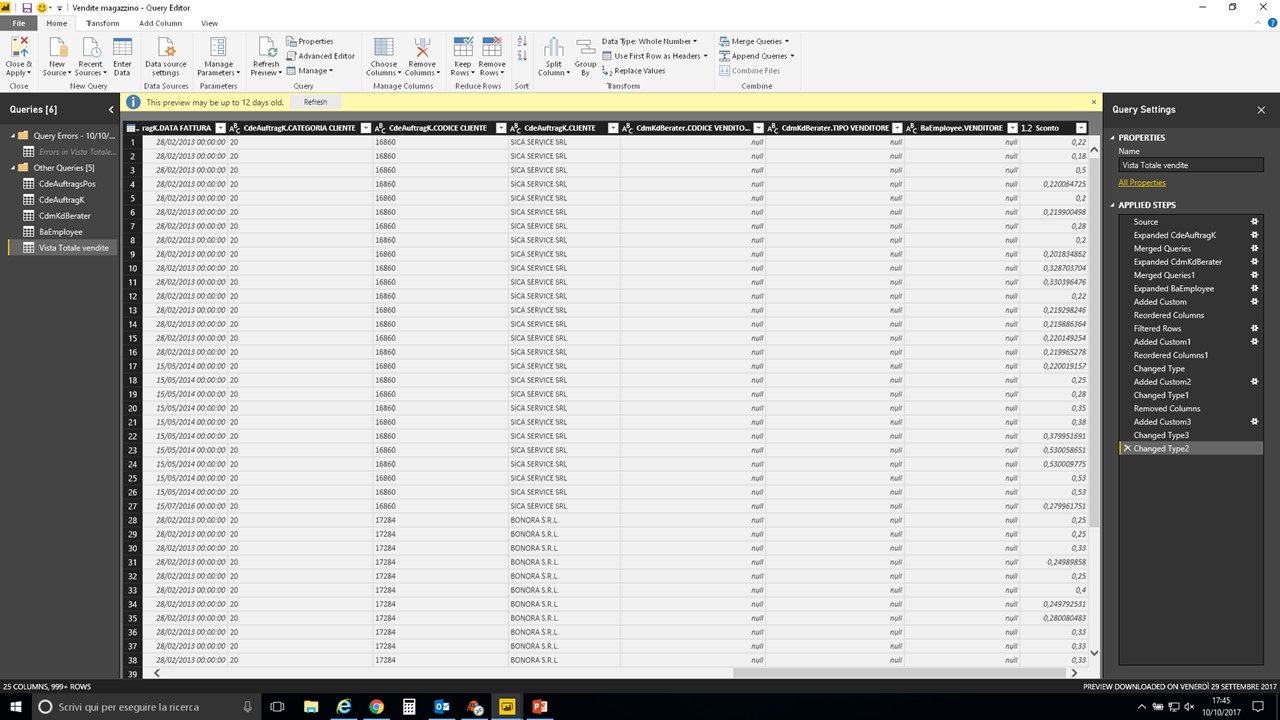Dismiss the yellow preview warning bar

click(x=1094, y=102)
